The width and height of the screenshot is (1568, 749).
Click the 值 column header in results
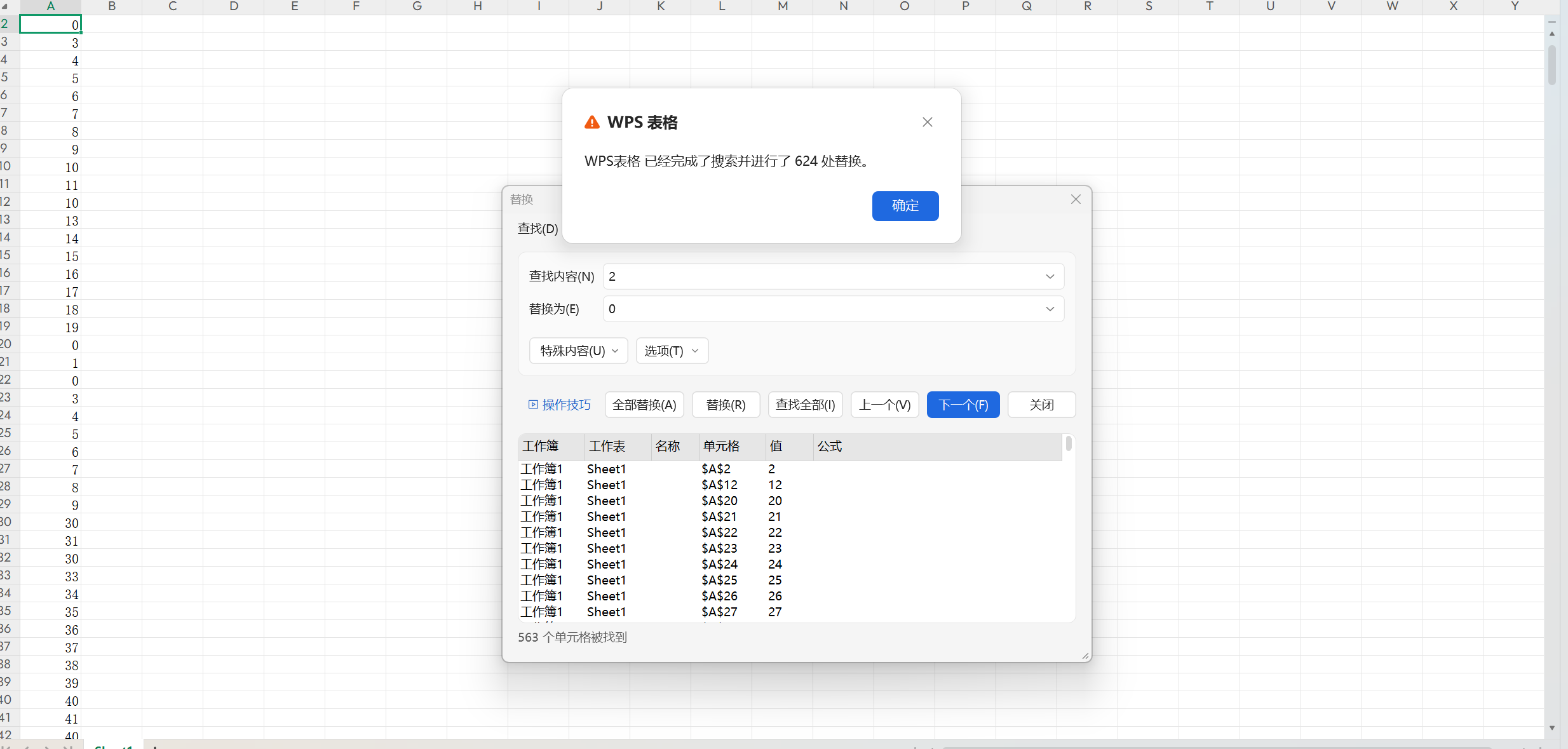[x=790, y=447]
